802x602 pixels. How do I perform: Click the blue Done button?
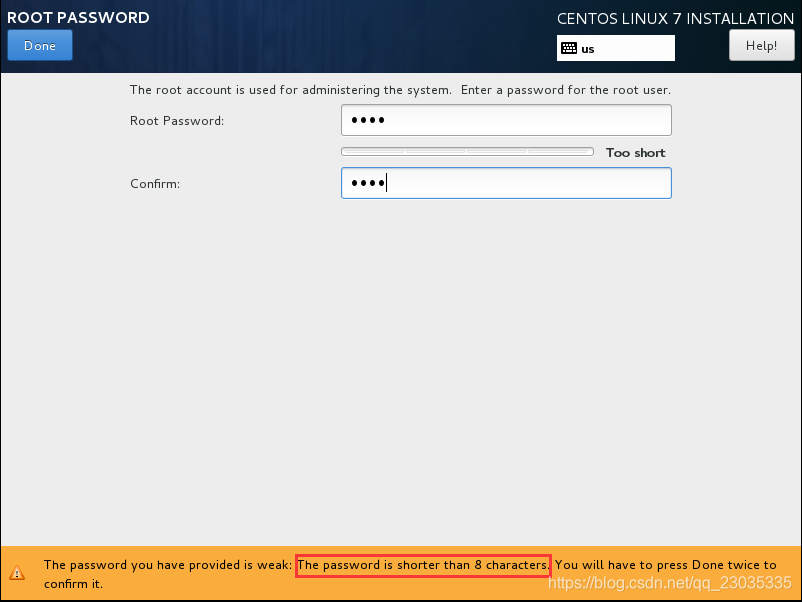pos(40,46)
